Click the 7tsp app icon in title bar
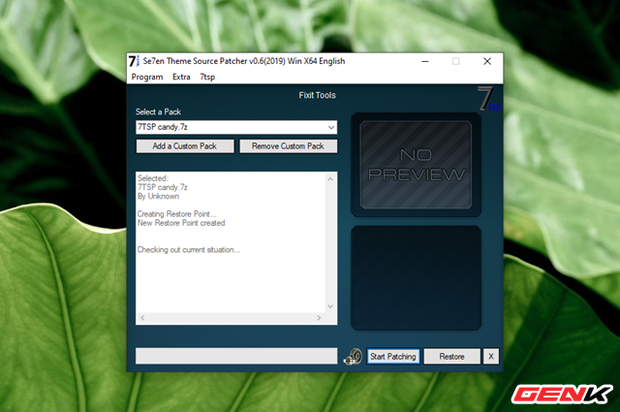This screenshot has height=412, width=620. point(134,61)
